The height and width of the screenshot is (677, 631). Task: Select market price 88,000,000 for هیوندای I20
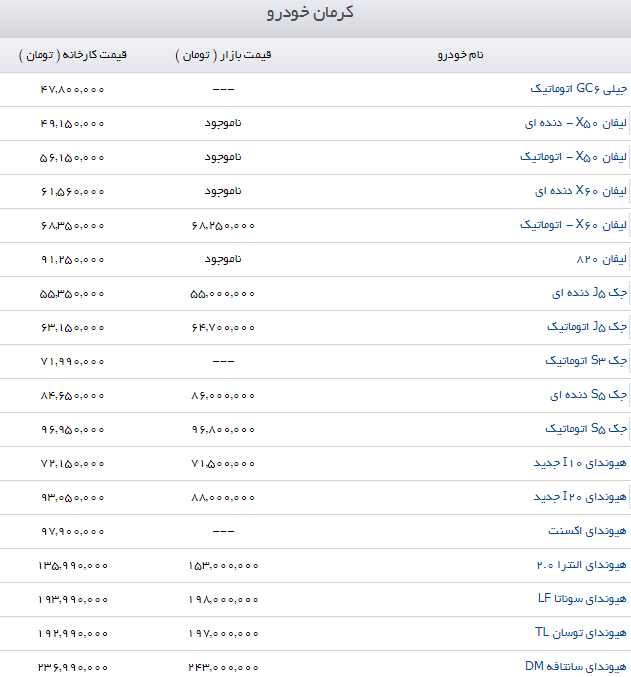pyautogui.click(x=223, y=498)
